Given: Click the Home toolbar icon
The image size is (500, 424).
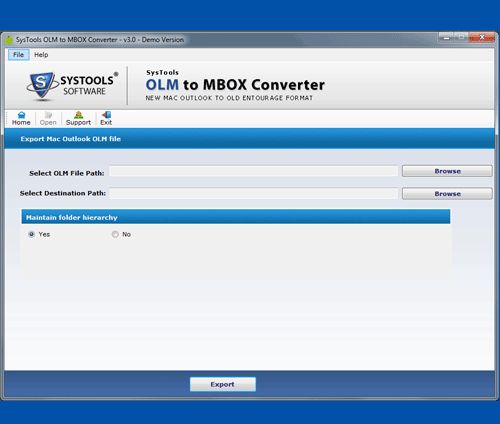Looking at the screenshot, I should [21, 119].
